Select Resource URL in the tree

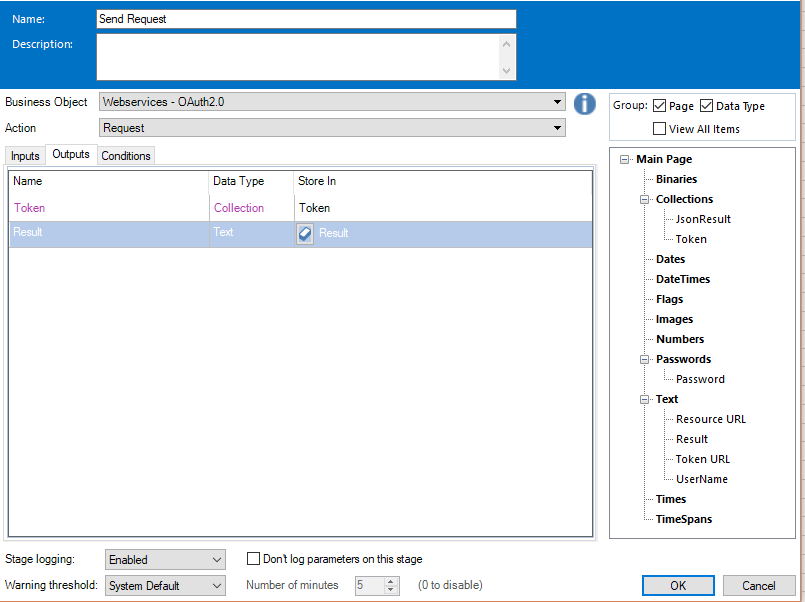pos(711,419)
